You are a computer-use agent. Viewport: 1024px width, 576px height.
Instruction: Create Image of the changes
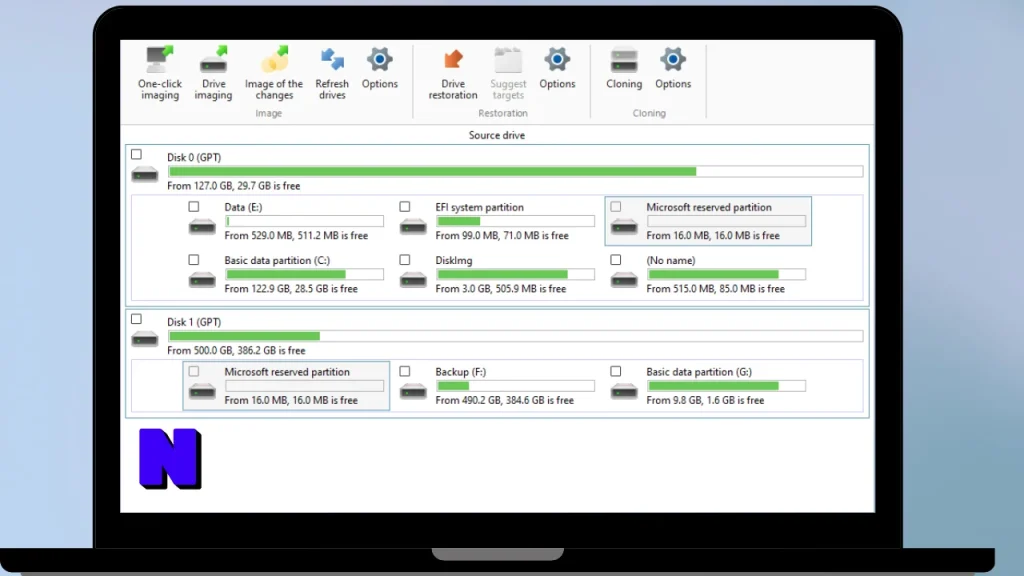pos(274,73)
